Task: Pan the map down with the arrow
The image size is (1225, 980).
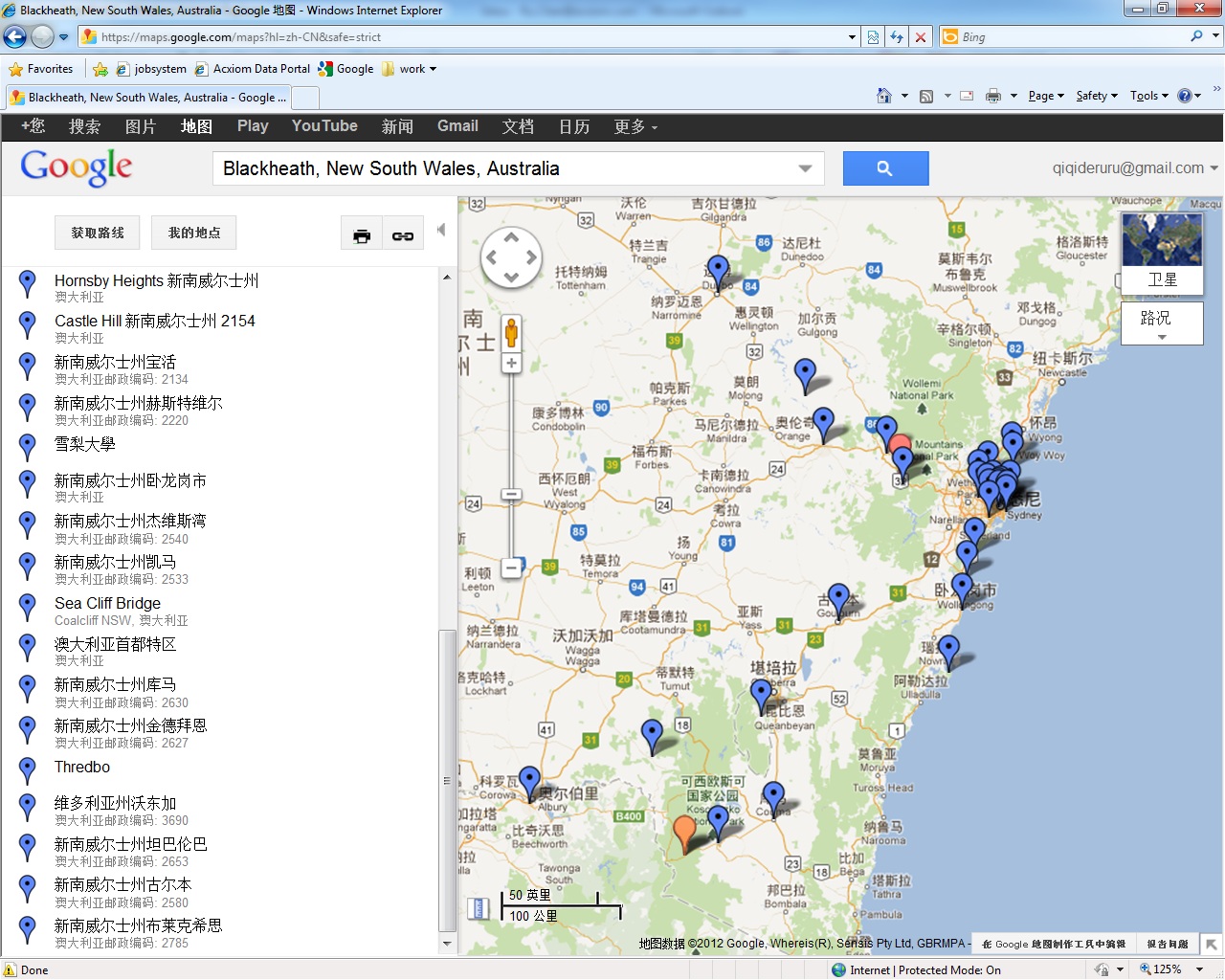Action: pyautogui.click(x=511, y=277)
